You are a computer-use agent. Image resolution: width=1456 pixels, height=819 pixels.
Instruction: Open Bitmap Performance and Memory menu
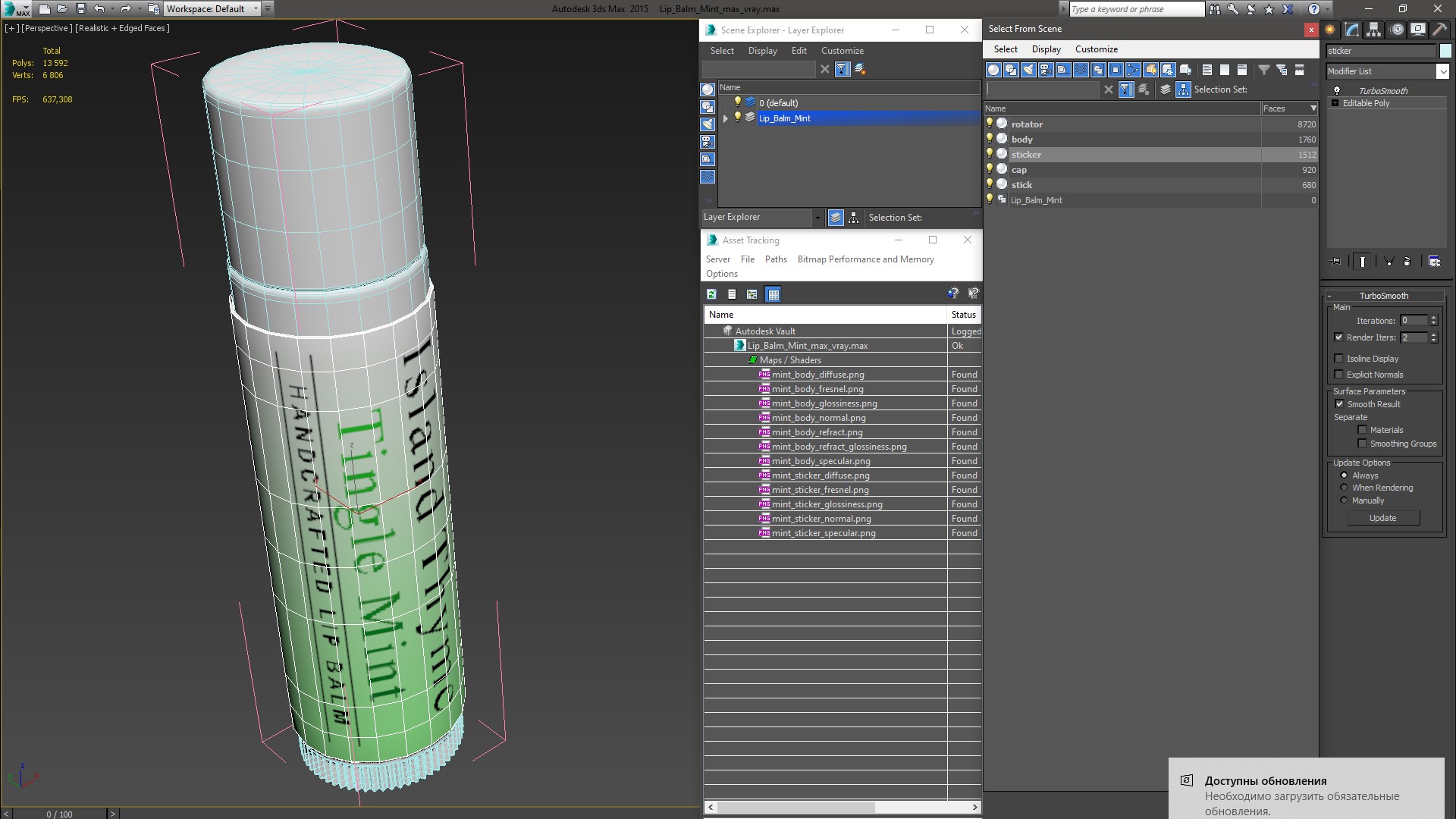click(x=866, y=259)
